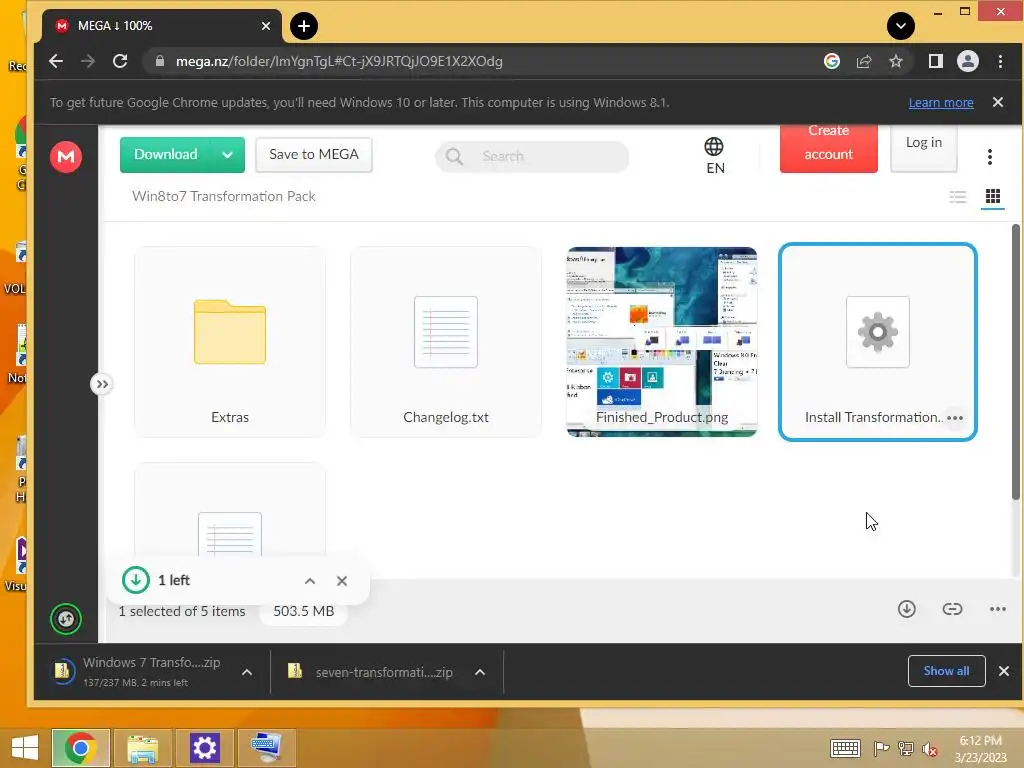The height and width of the screenshot is (768, 1024).
Task: Open the tab search dropdown
Action: point(901,26)
